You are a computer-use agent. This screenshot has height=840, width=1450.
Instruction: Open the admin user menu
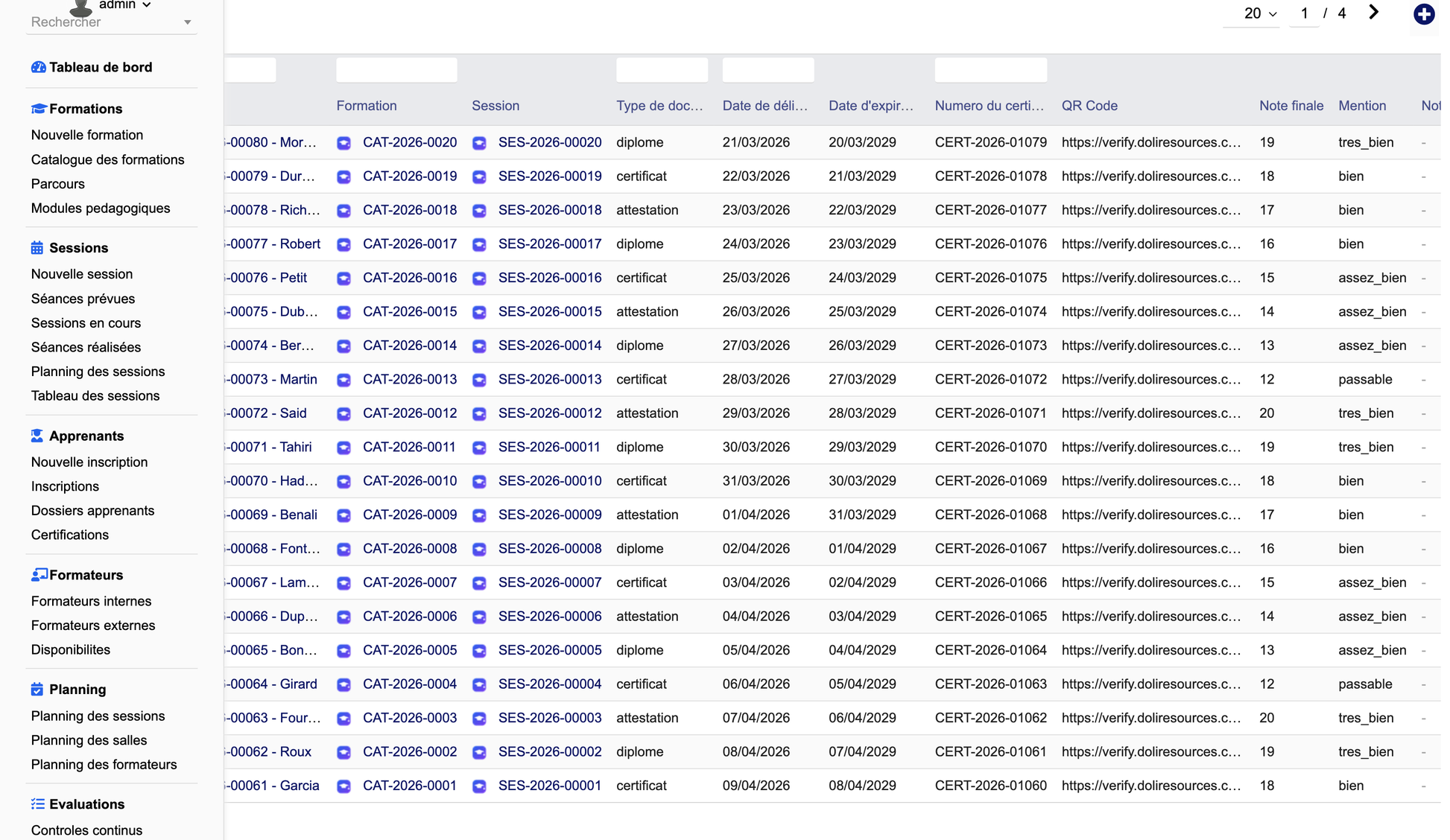coord(124,5)
